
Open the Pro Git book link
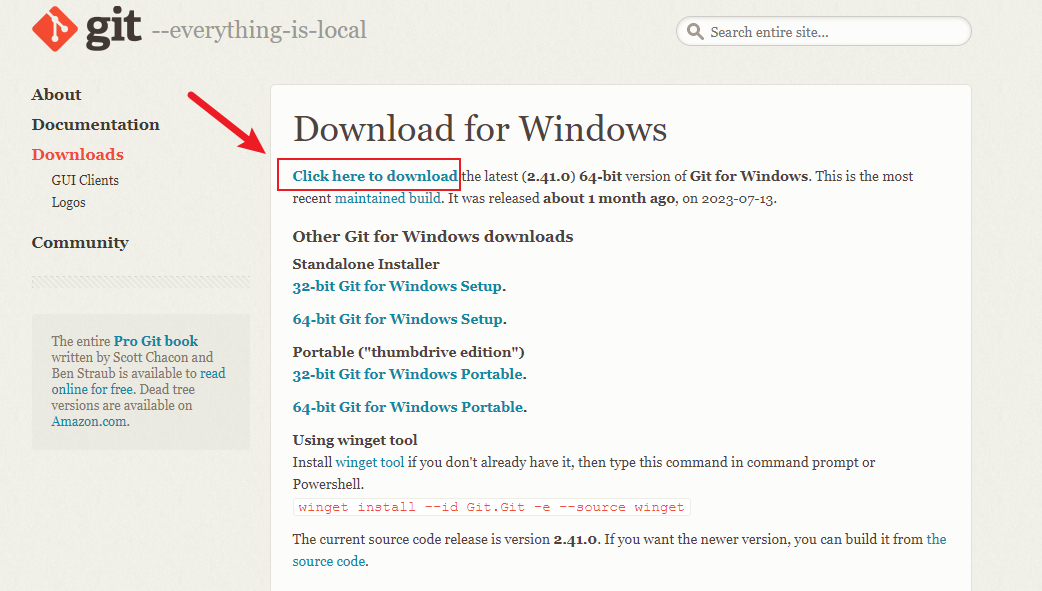[156, 341]
